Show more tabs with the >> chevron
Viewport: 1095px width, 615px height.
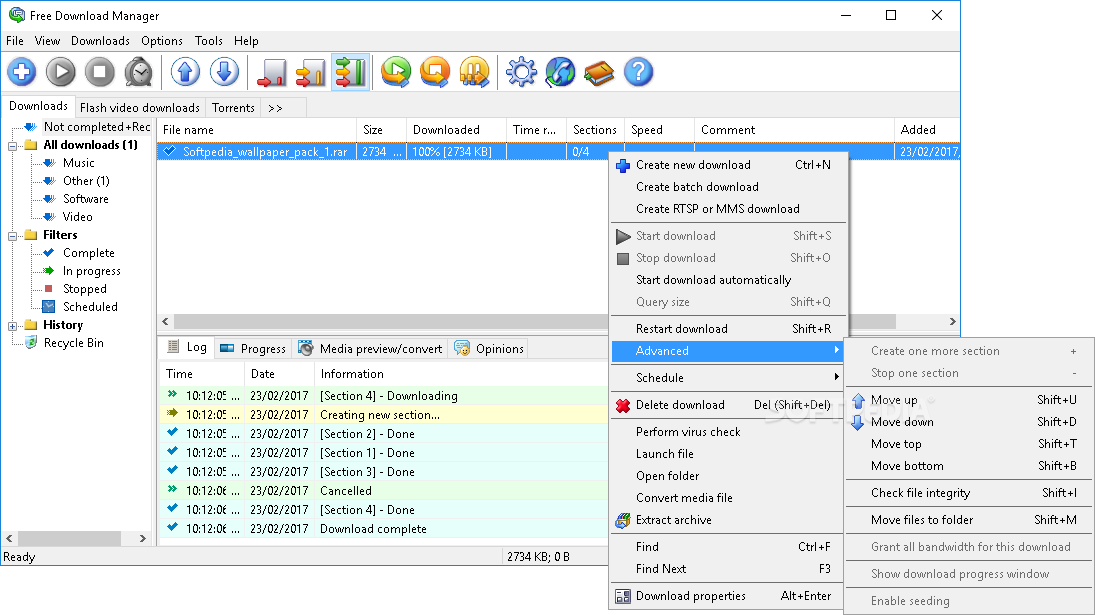point(275,108)
